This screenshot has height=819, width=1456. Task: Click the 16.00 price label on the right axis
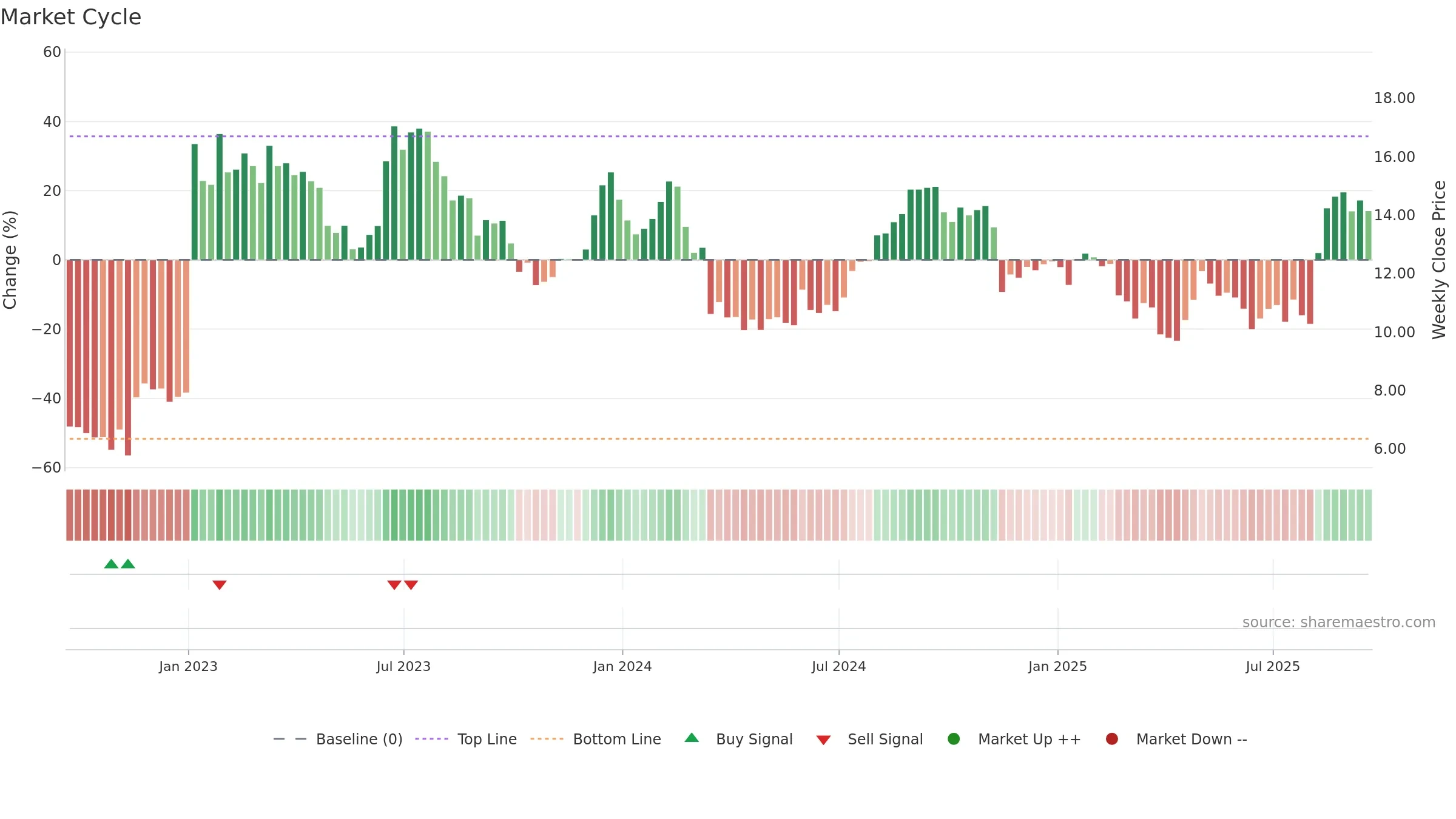point(1394,157)
